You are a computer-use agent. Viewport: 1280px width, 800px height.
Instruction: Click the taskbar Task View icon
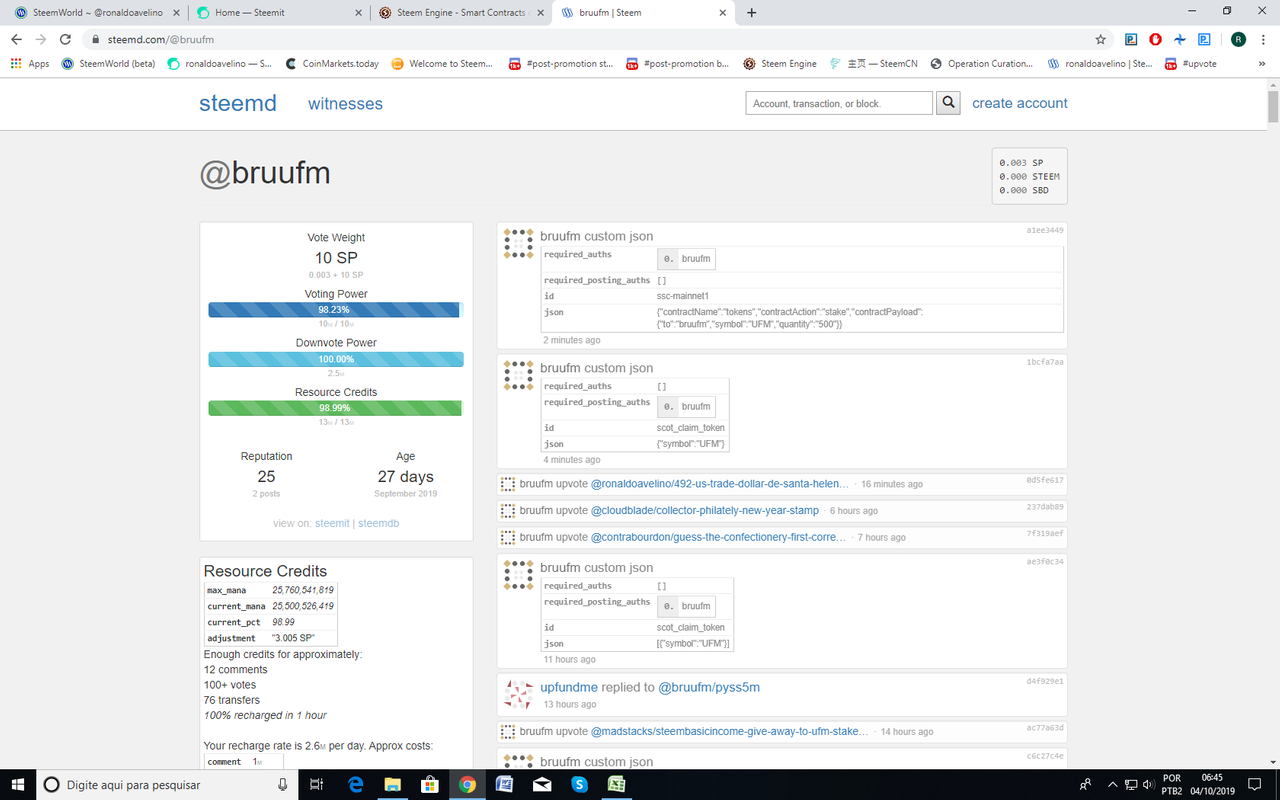(x=317, y=785)
